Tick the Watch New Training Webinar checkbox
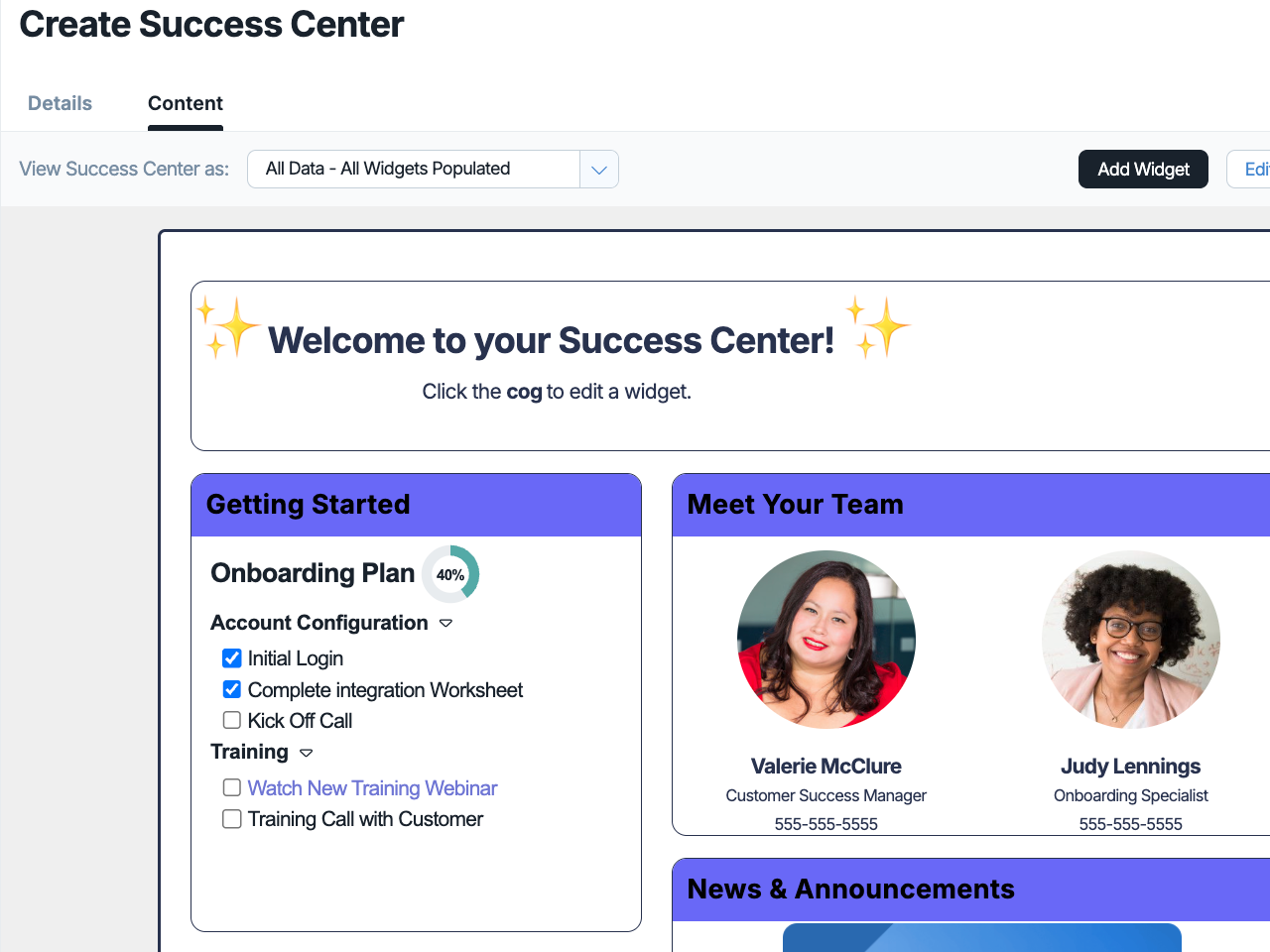1270x952 pixels. tap(232, 787)
